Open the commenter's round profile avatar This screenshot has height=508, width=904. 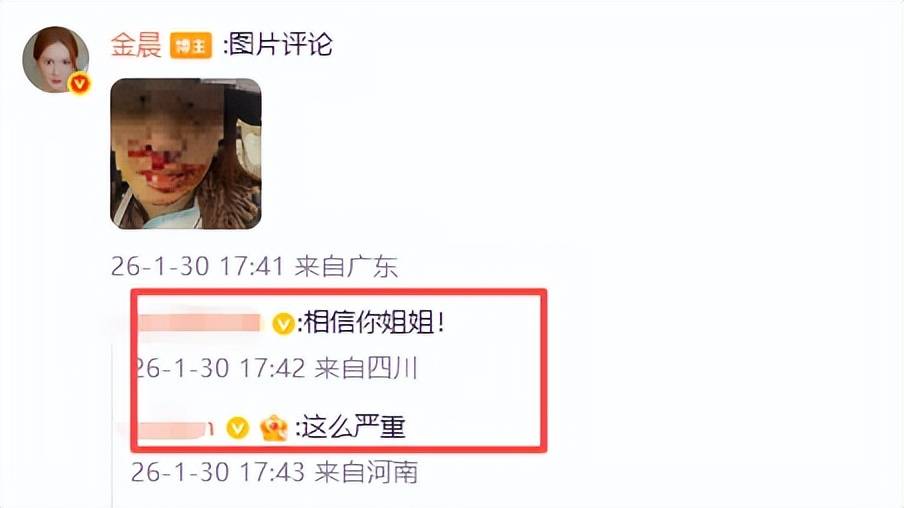55,59
